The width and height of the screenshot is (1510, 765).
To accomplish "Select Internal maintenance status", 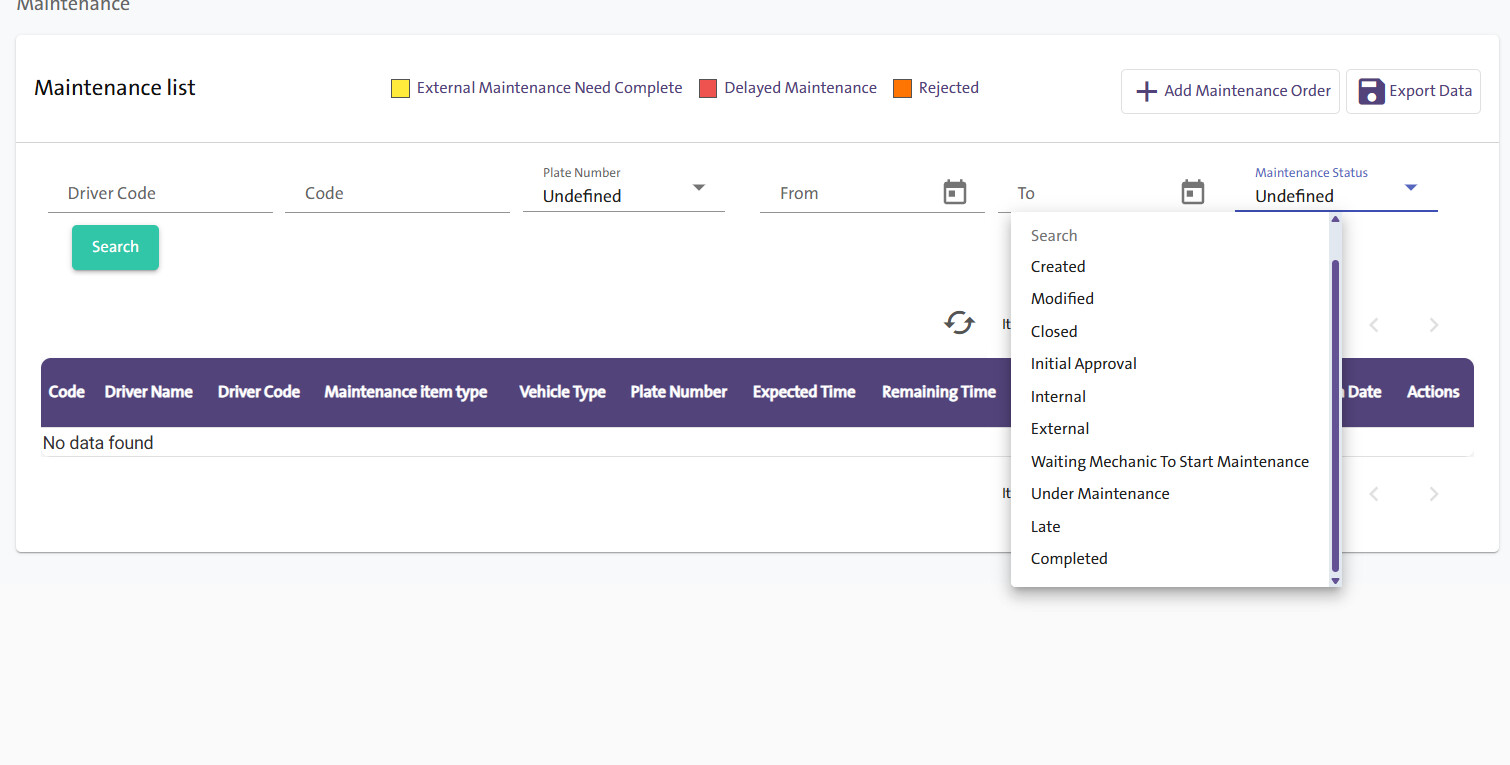I will pyautogui.click(x=1171, y=397).
